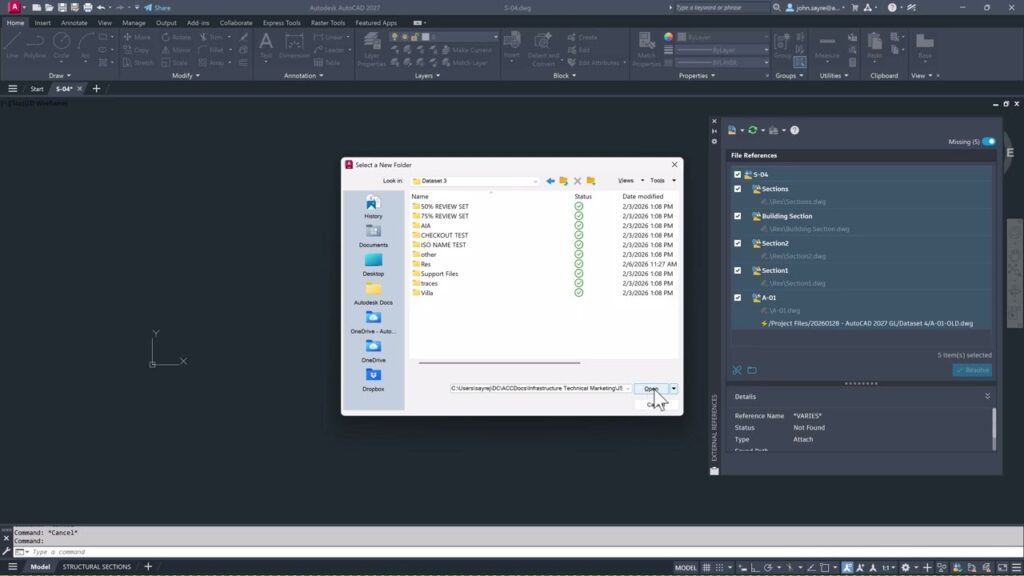Toggle the grid display button on the status bar
The width and height of the screenshot is (1024, 576).
click(706, 568)
